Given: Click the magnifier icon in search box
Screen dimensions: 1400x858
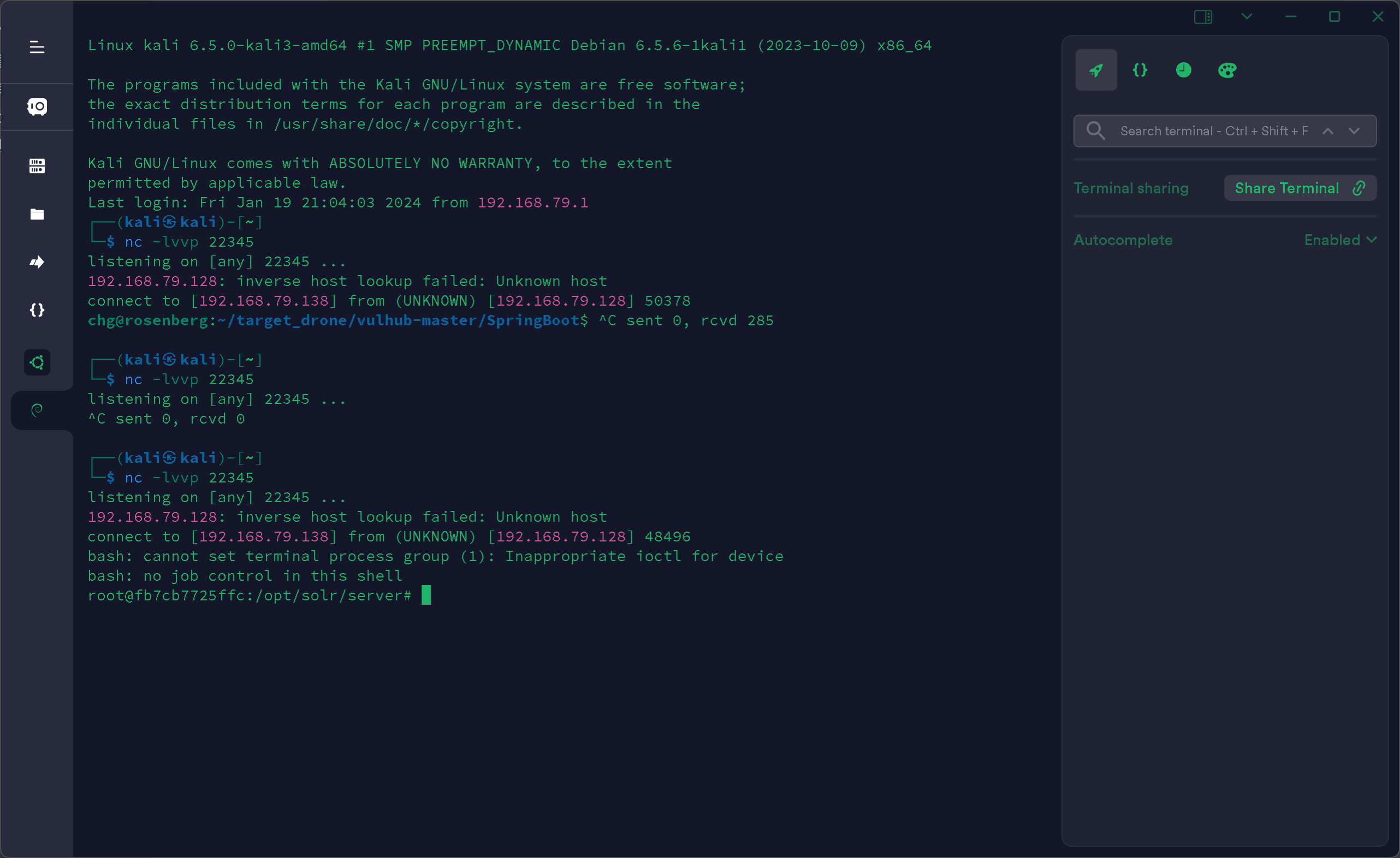Looking at the screenshot, I should pos(1095,131).
